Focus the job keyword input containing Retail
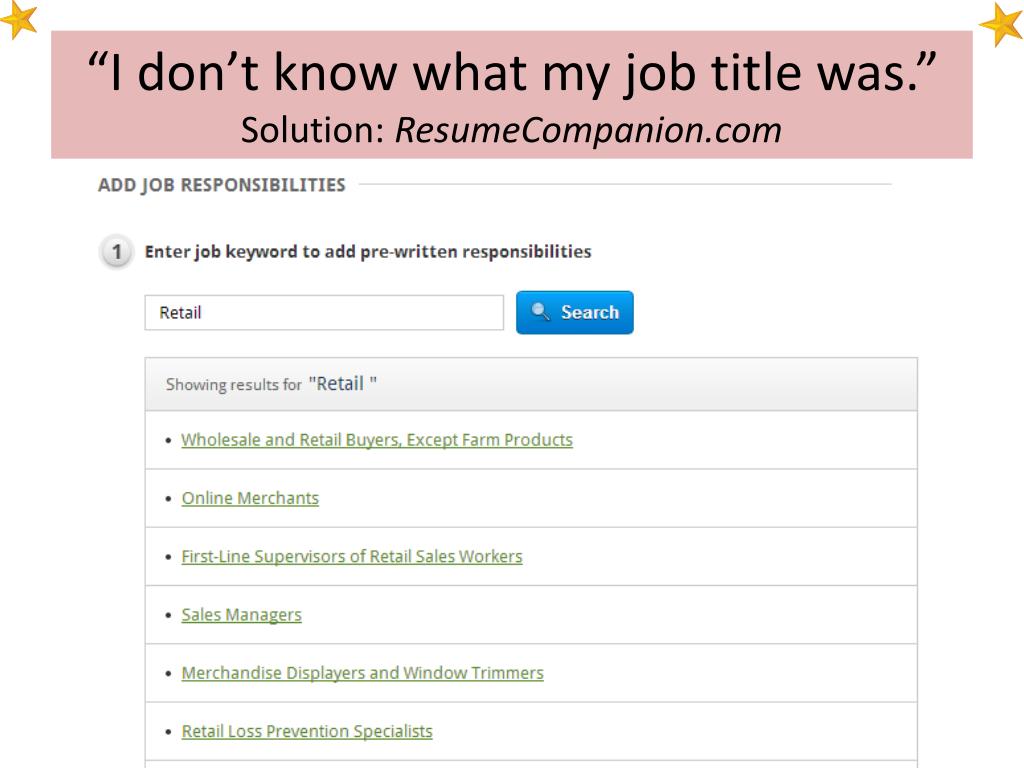The width and height of the screenshot is (1024, 768). click(324, 312)
